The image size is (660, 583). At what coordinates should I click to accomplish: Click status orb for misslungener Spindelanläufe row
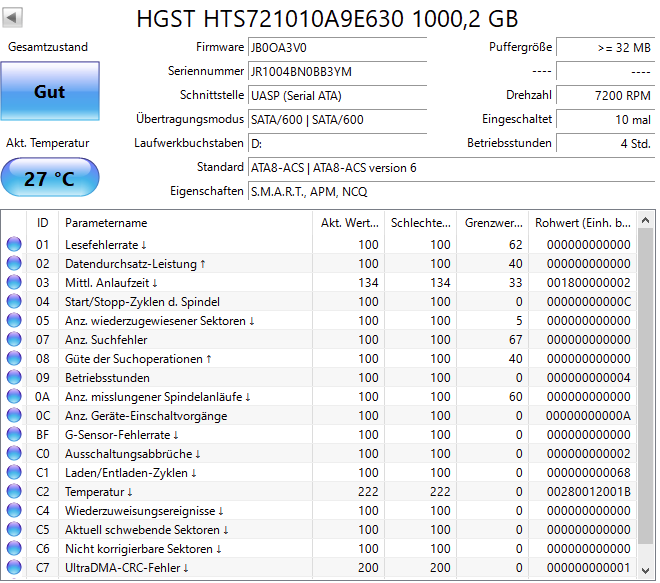tap(14, 396)
